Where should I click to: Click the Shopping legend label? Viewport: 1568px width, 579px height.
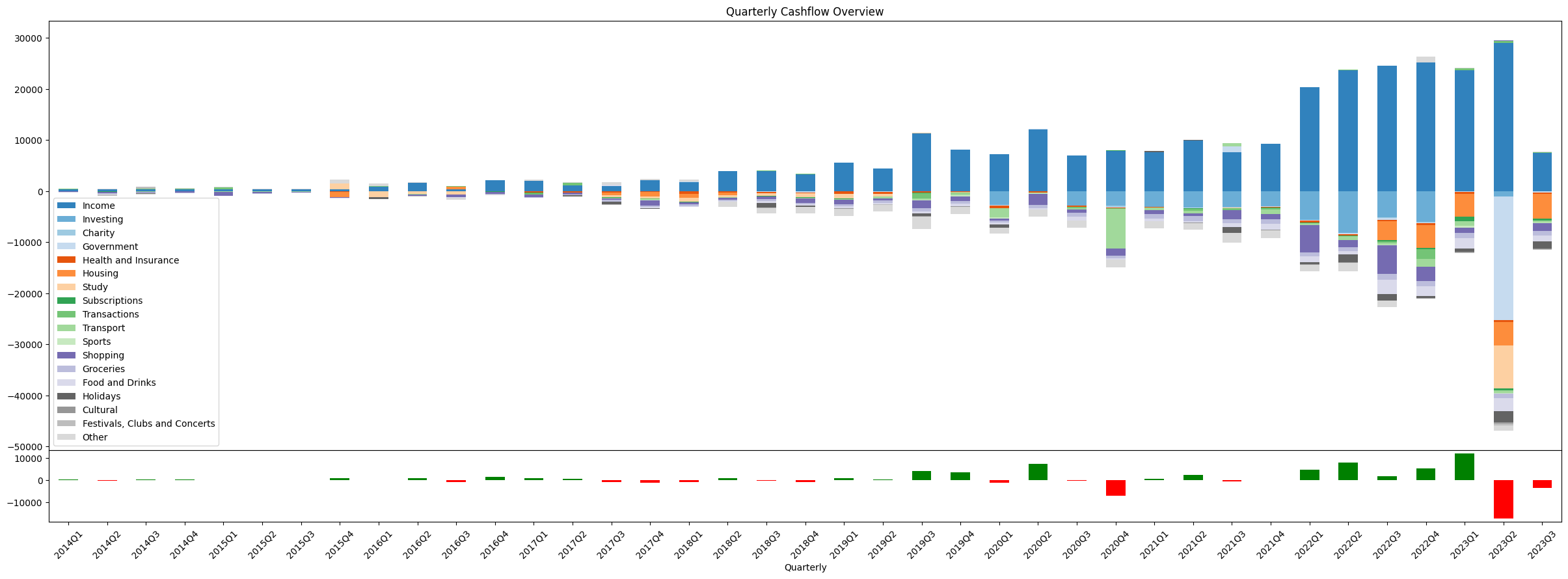103,355
